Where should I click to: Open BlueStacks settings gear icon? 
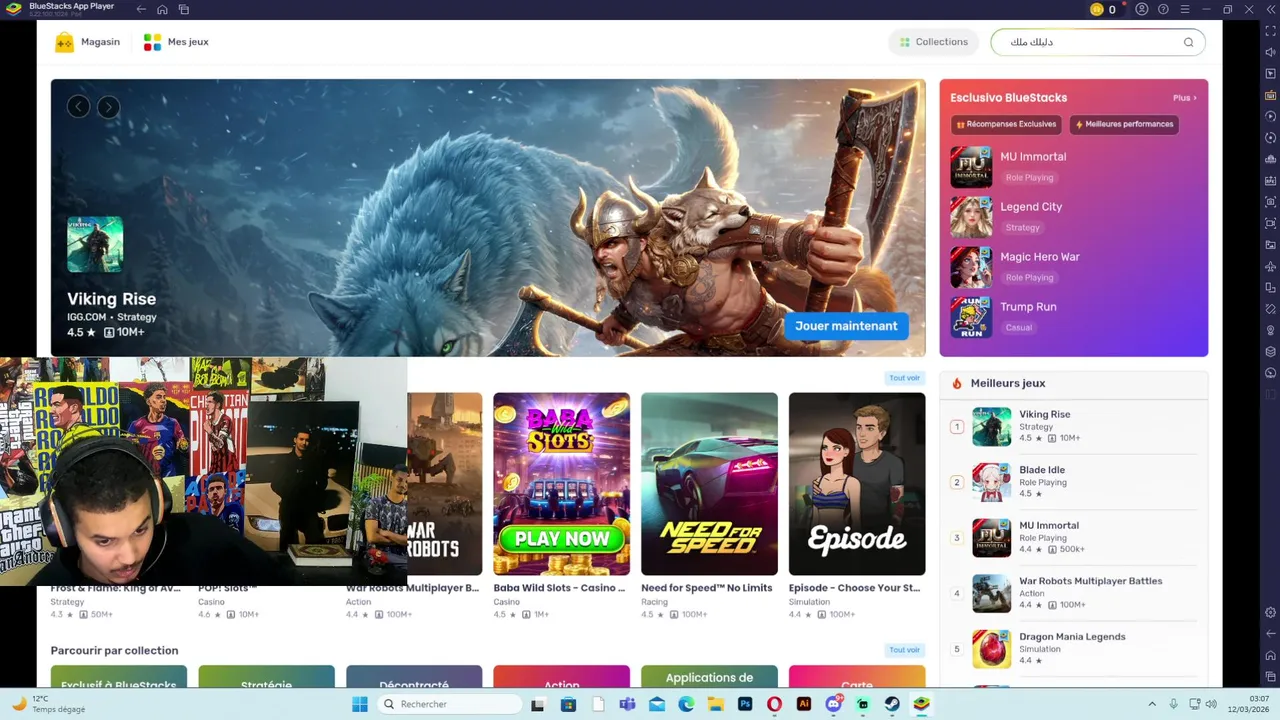coord(1271,612)
